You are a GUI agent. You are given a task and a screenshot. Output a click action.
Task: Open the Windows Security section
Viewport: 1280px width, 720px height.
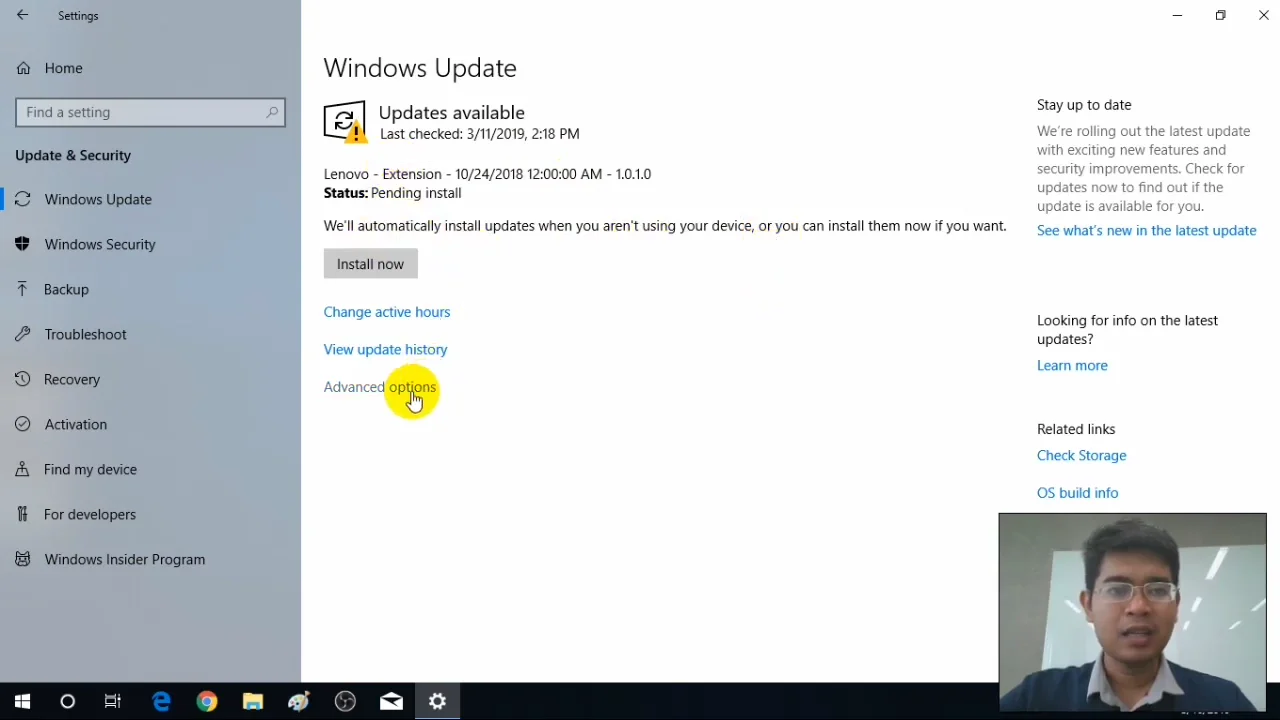pos(100,244)
